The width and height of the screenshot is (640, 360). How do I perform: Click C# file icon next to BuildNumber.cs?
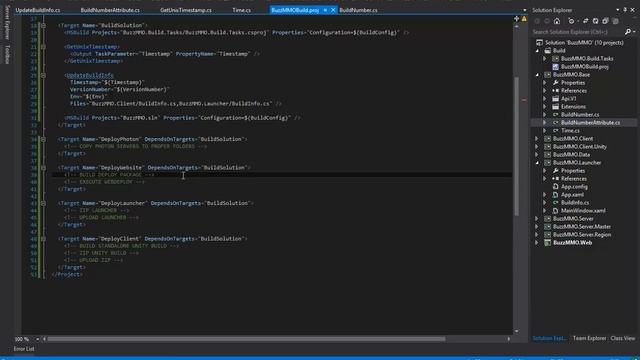(x=556, y=115)
